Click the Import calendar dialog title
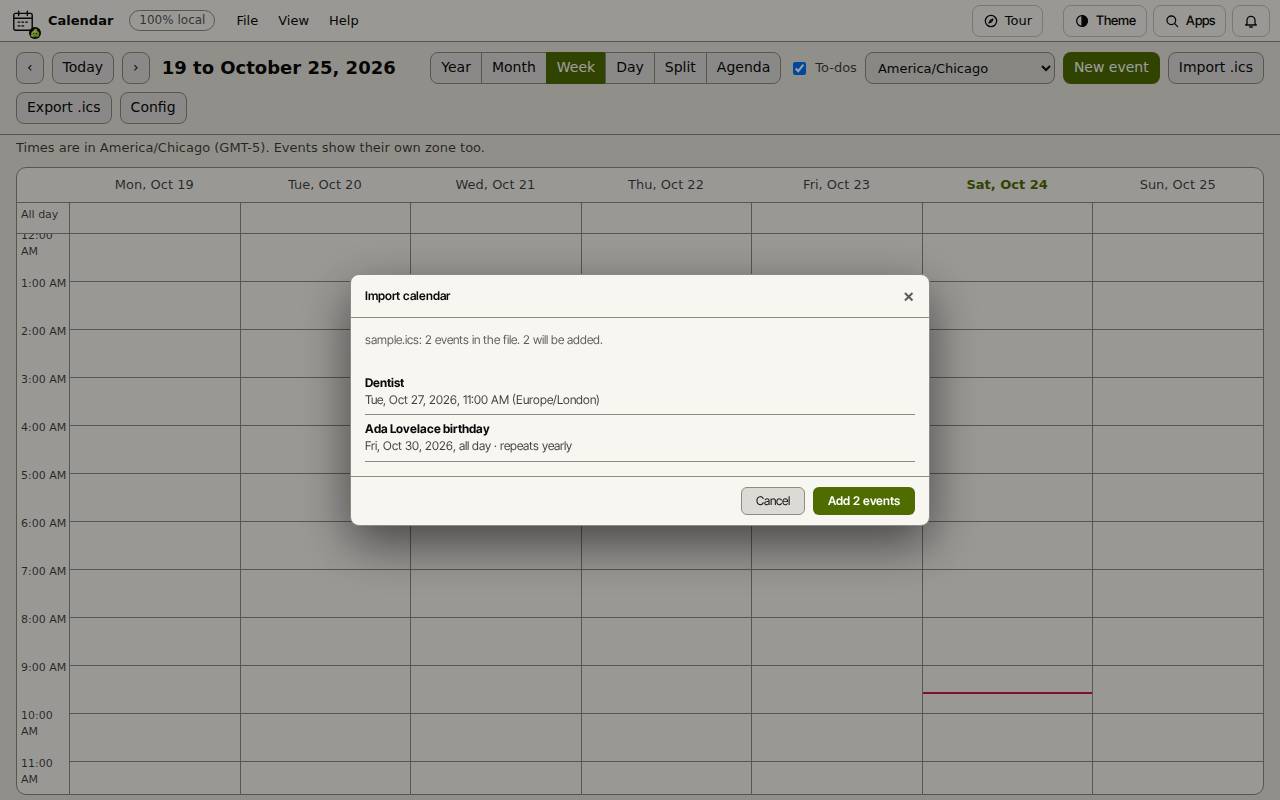The width and height of the screenshot is (1280, 800). (x=408, y=296)
